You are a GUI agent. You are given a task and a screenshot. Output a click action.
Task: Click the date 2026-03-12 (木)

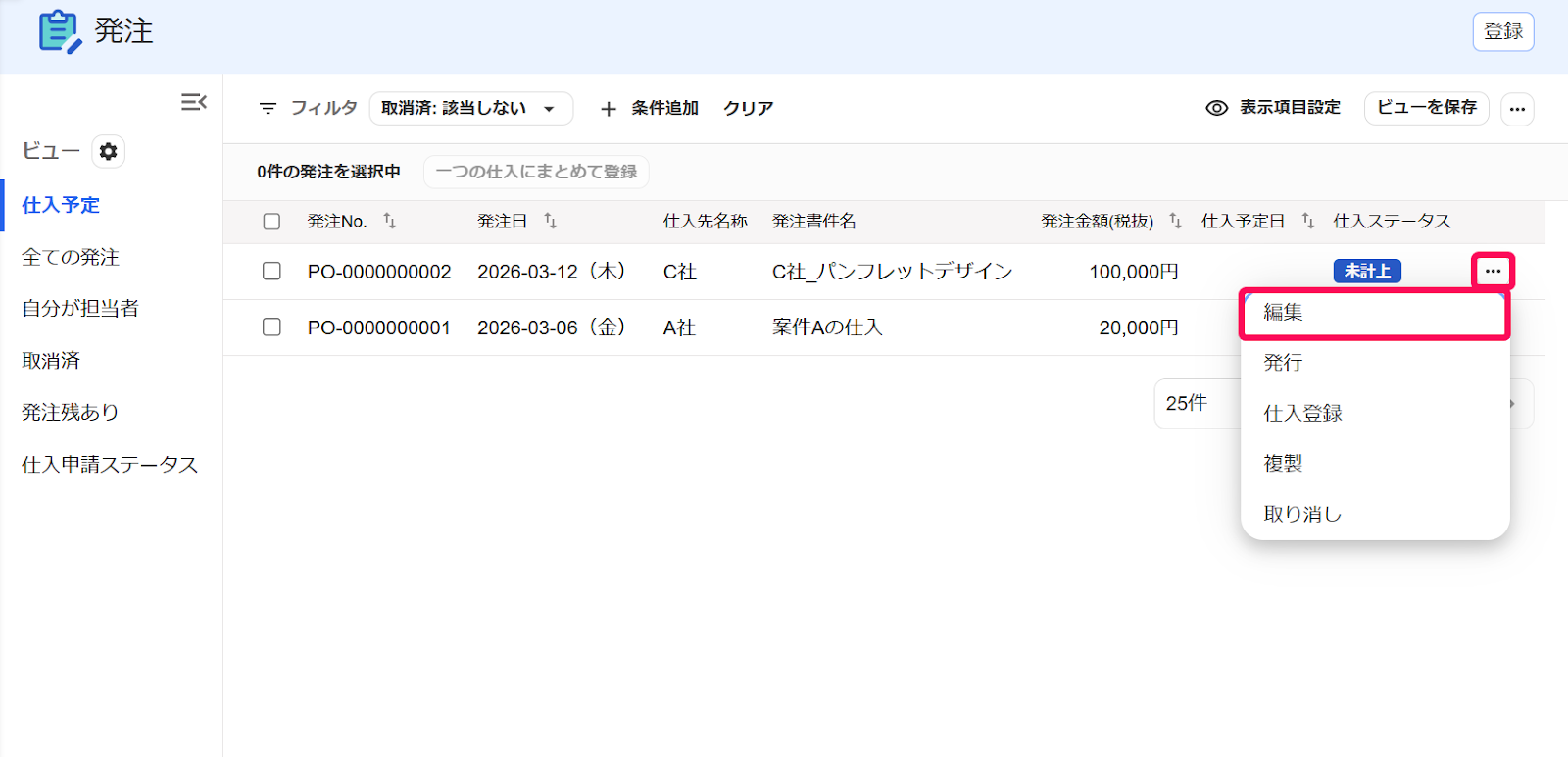pyautogui.click(x=552, y=272)
